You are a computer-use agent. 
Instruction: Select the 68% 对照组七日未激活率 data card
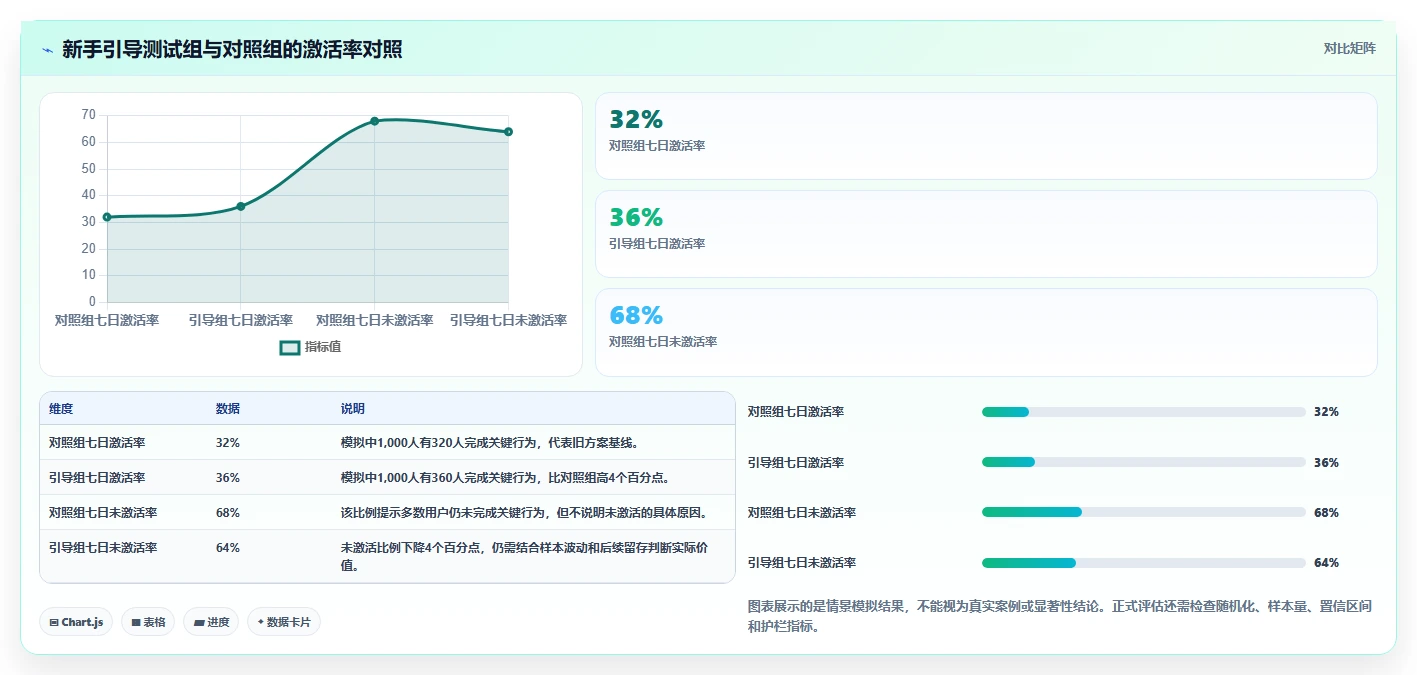tap(986, 332)
